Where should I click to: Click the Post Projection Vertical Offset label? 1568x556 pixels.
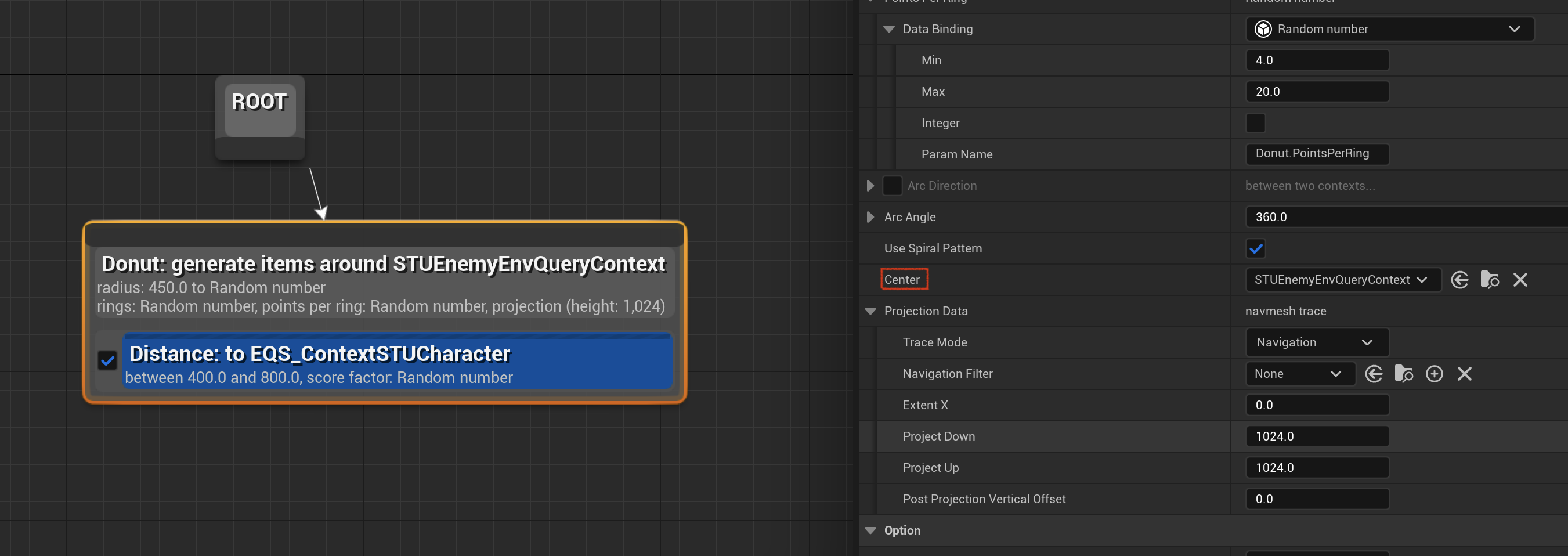click(984, 499)
